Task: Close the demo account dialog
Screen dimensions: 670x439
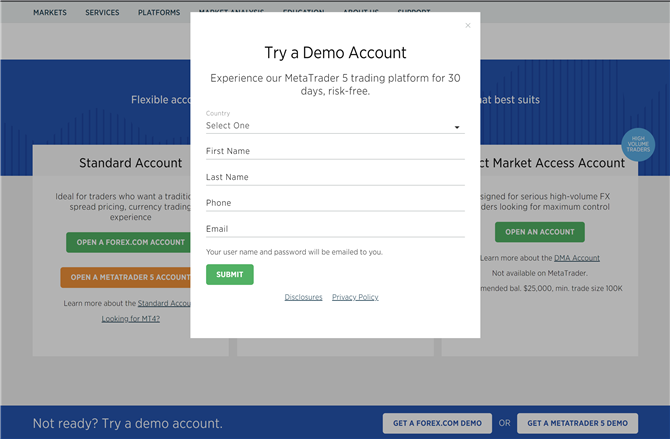Action: click(468, 26)
